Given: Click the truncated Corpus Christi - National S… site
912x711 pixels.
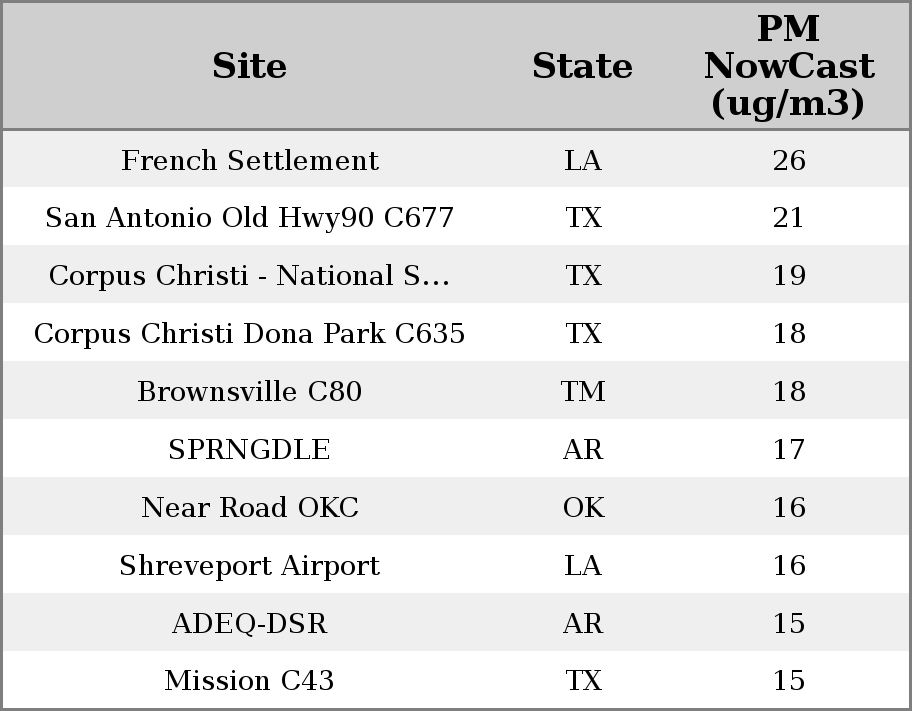Looking at the screenshot, I should point(249,275).
